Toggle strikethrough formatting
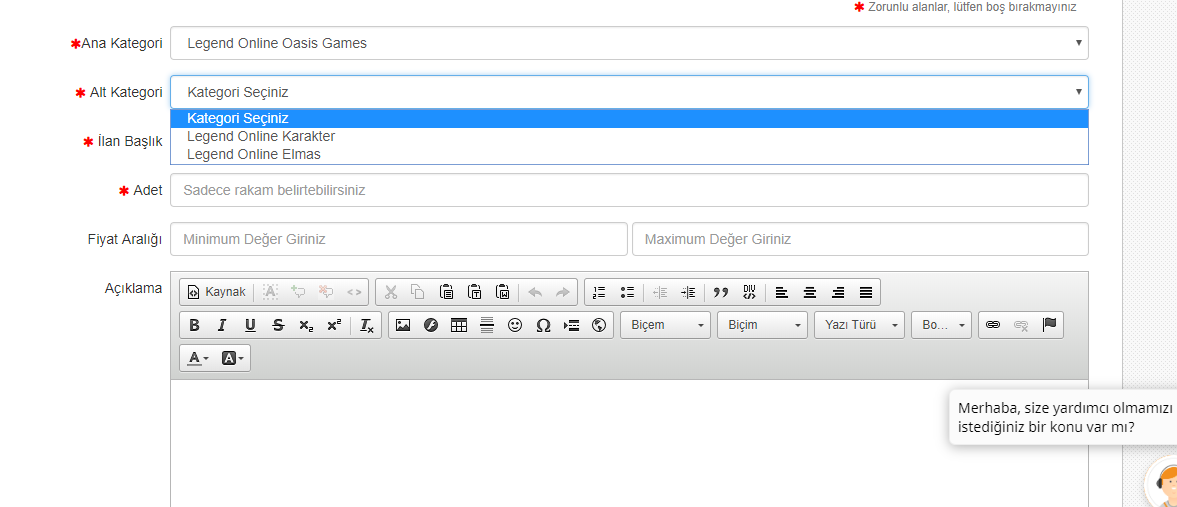The image size is (1177, 507). click(278, 325)
